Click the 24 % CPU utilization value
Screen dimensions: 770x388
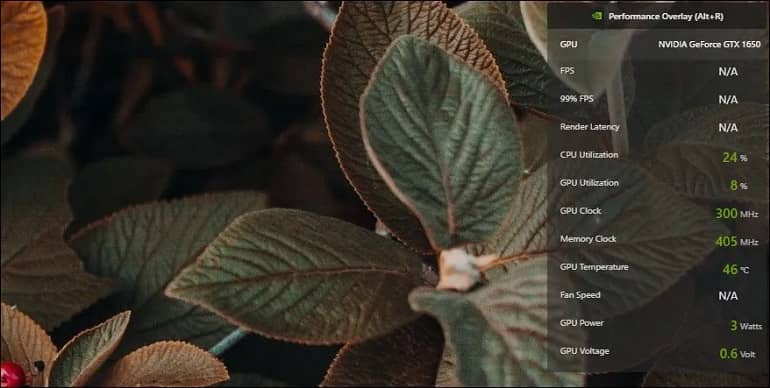(x=735, y=158)
